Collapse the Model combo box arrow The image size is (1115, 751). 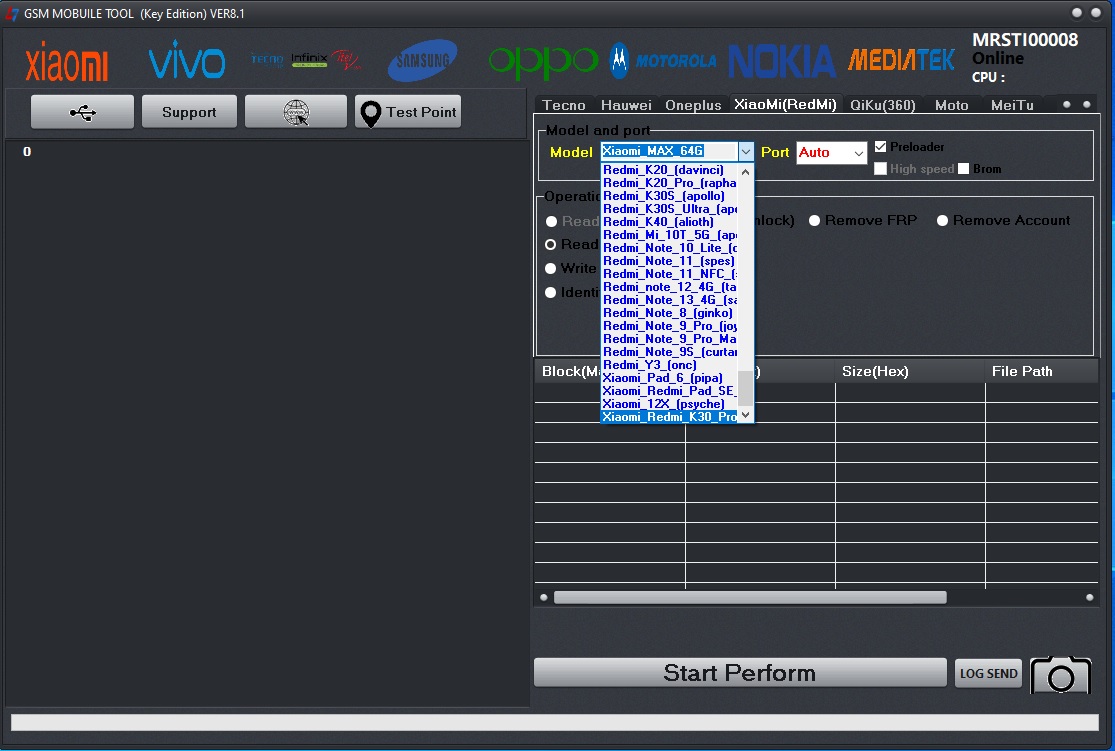(746, 152)
